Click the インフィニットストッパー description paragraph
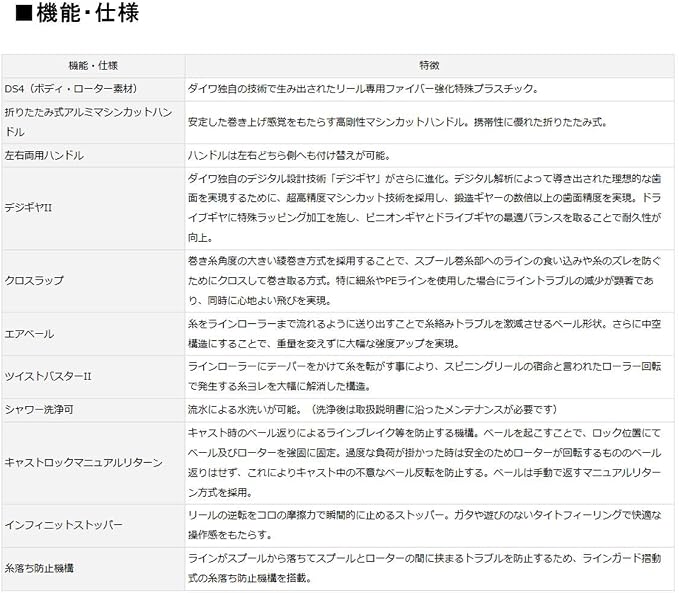This screenshot has height=593, width=679. tap(424, 525)
